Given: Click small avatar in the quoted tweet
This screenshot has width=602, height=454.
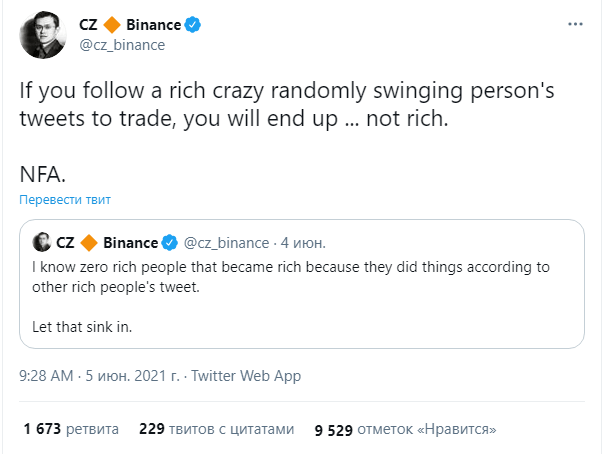Looking at the screenshot, I should click(x=41, y=242).
